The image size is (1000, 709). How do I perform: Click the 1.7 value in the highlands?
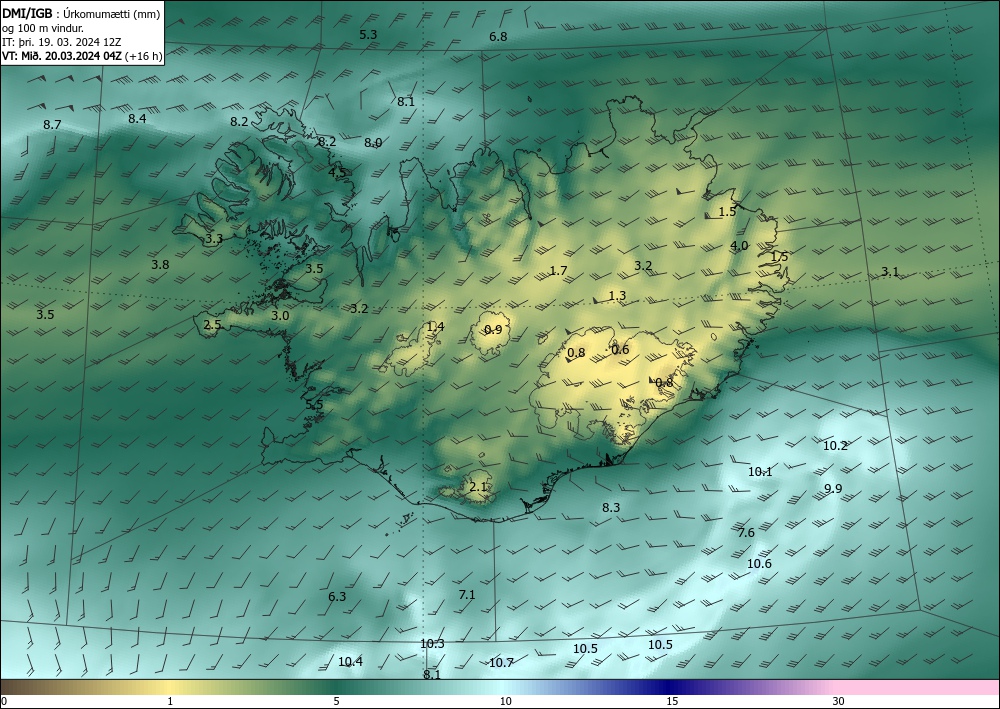558,271
